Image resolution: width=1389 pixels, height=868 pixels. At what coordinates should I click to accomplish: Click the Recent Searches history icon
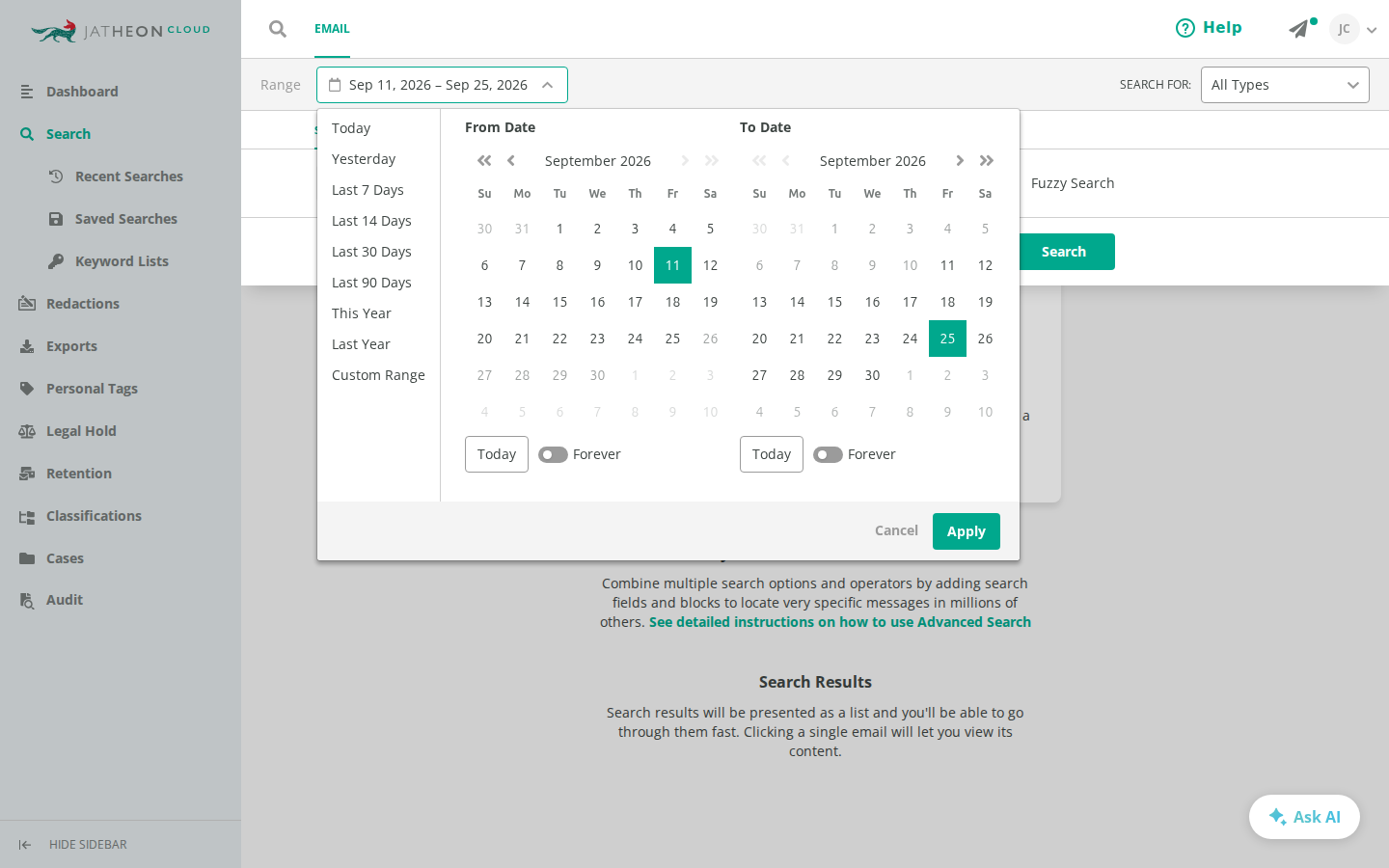click(56, 176)
